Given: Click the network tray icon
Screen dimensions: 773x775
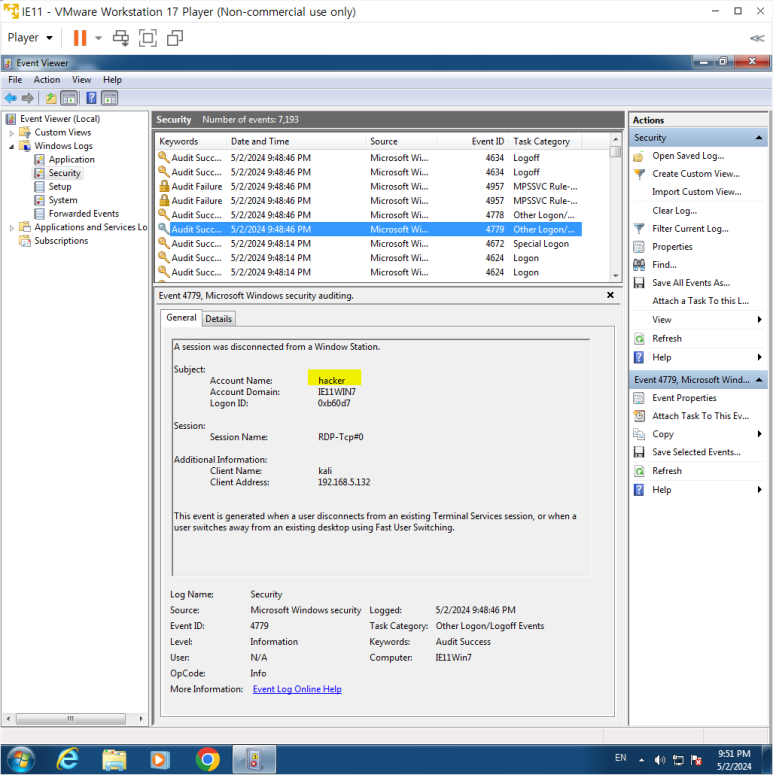Looking at the screenshot, I should click(678, 760).
